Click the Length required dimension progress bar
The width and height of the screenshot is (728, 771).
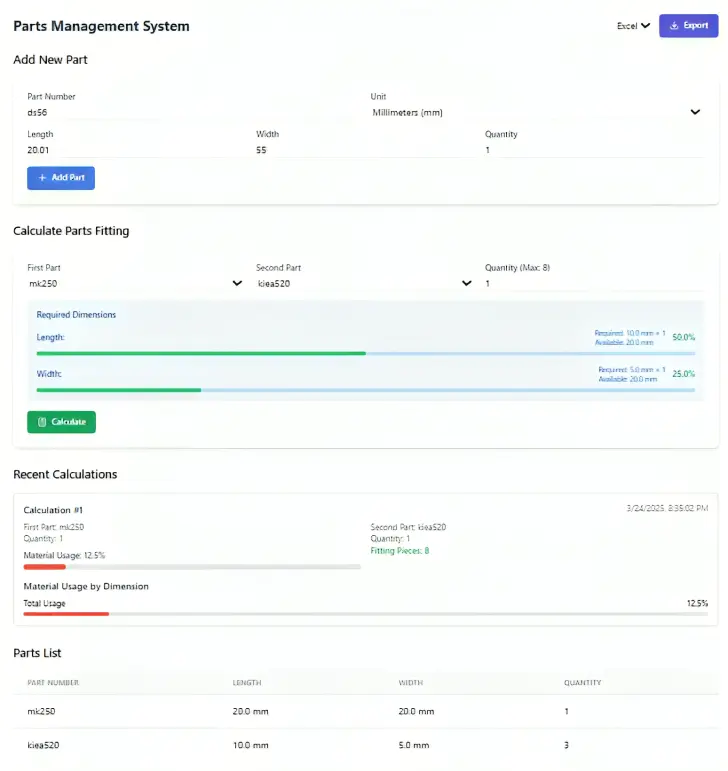click(365, 353)
